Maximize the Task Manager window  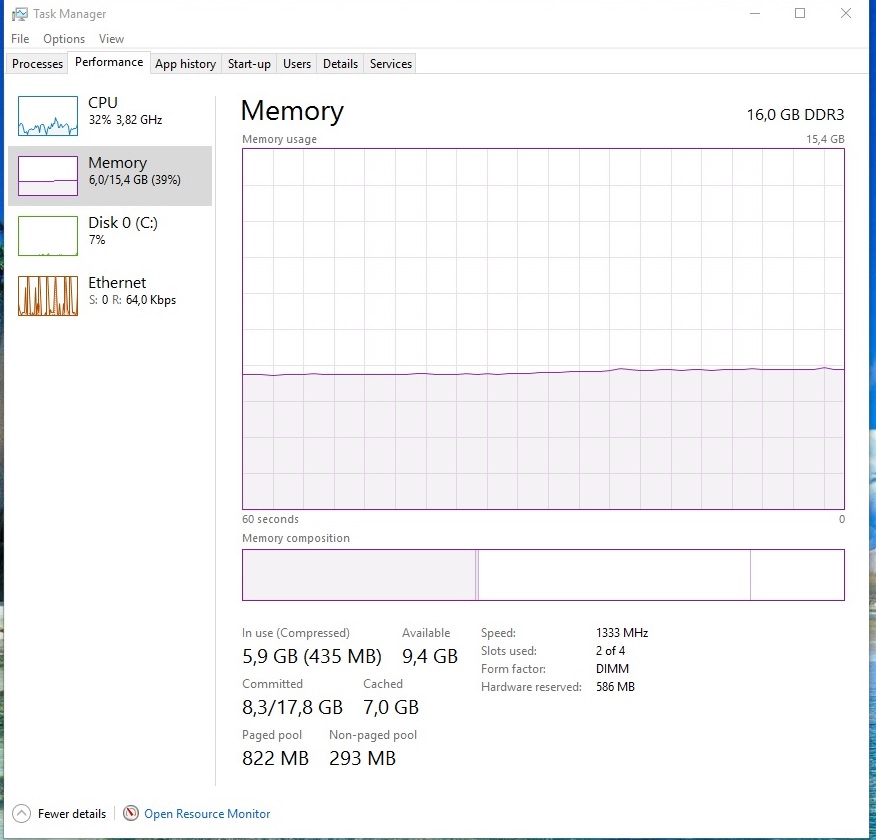coord(800,14)
